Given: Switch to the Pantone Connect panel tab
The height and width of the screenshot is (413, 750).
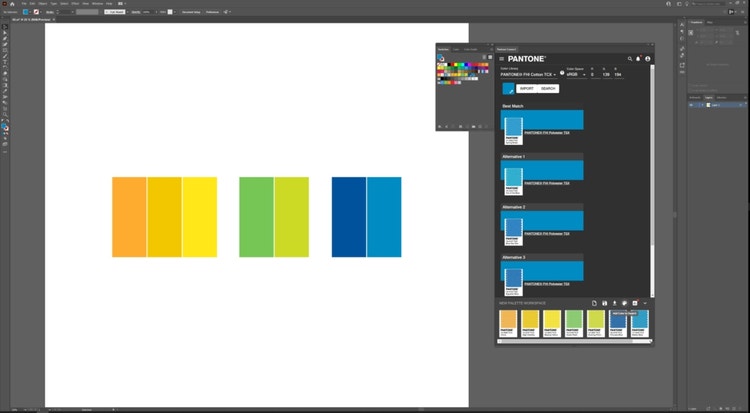Looking at the screenshot, I should point(506,49).
